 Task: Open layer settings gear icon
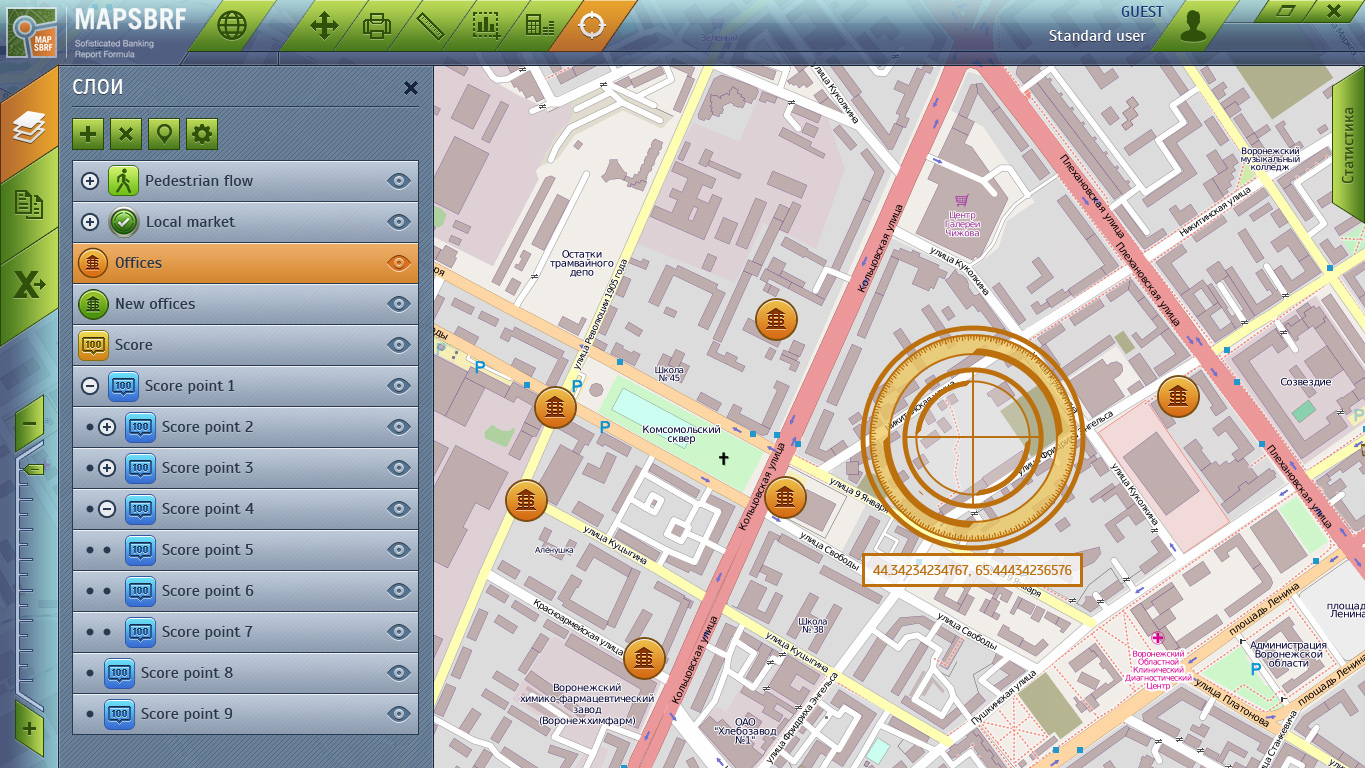tap(202, 134)
